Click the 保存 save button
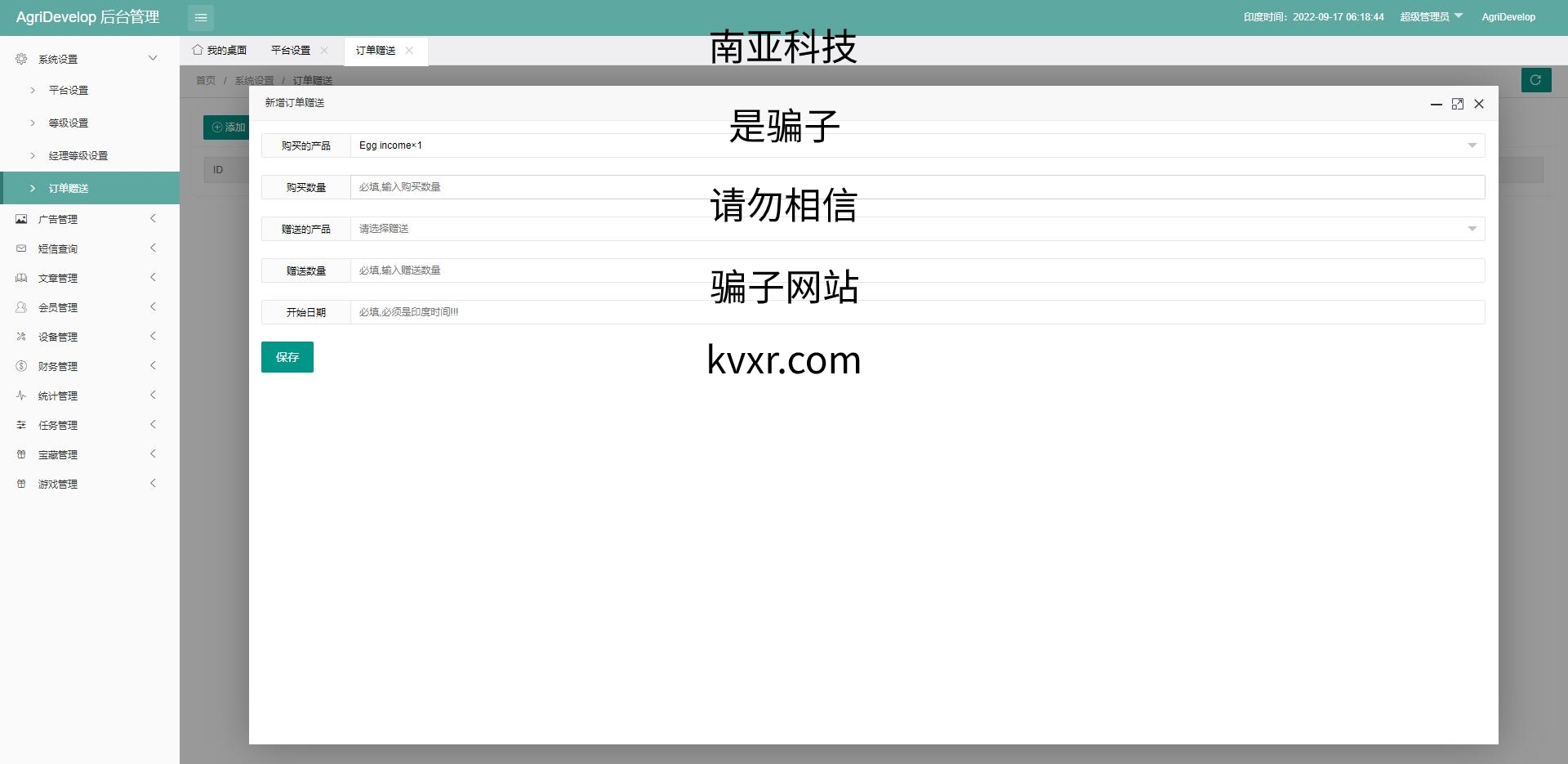 tap(287, 357)
